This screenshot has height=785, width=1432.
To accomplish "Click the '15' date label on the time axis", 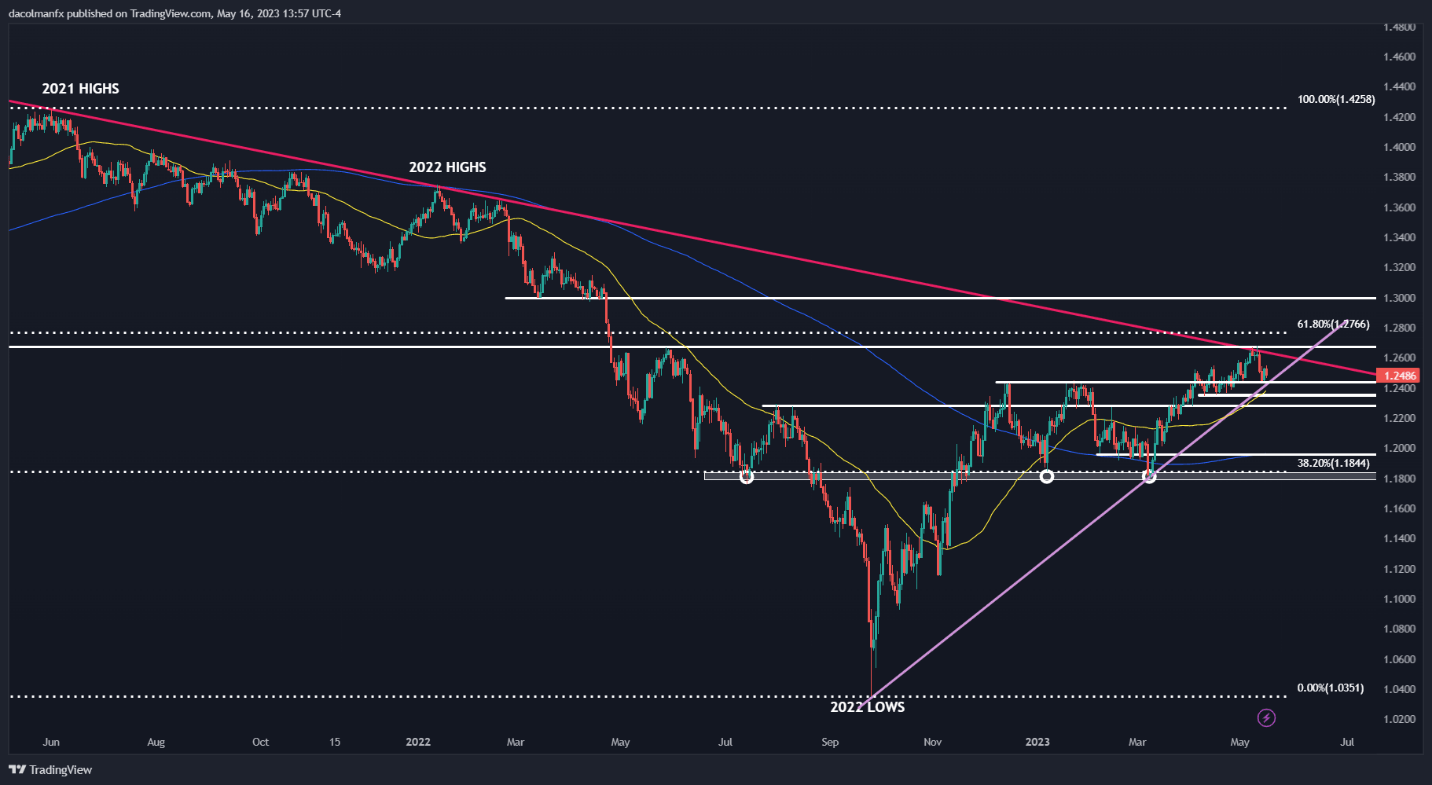I will click(335, 742).
